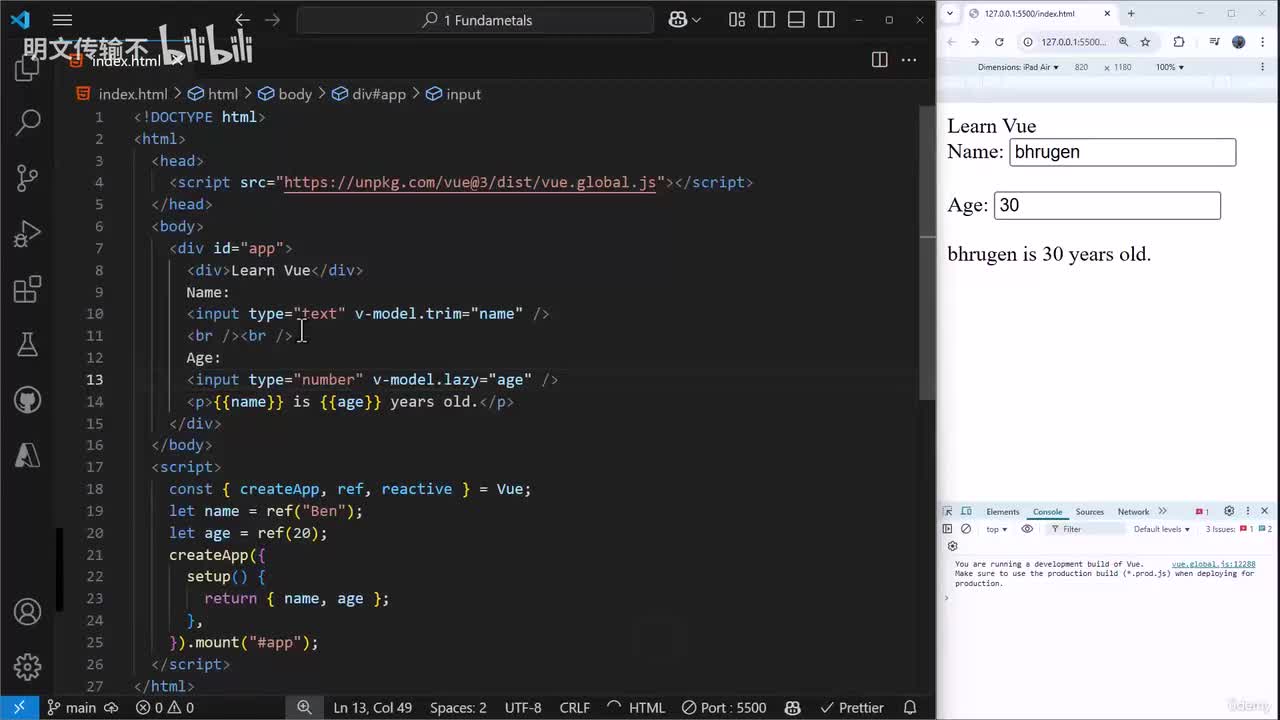1280x720 pixels.
Task: Click Prettier in status bar
Action: [852, 707]
